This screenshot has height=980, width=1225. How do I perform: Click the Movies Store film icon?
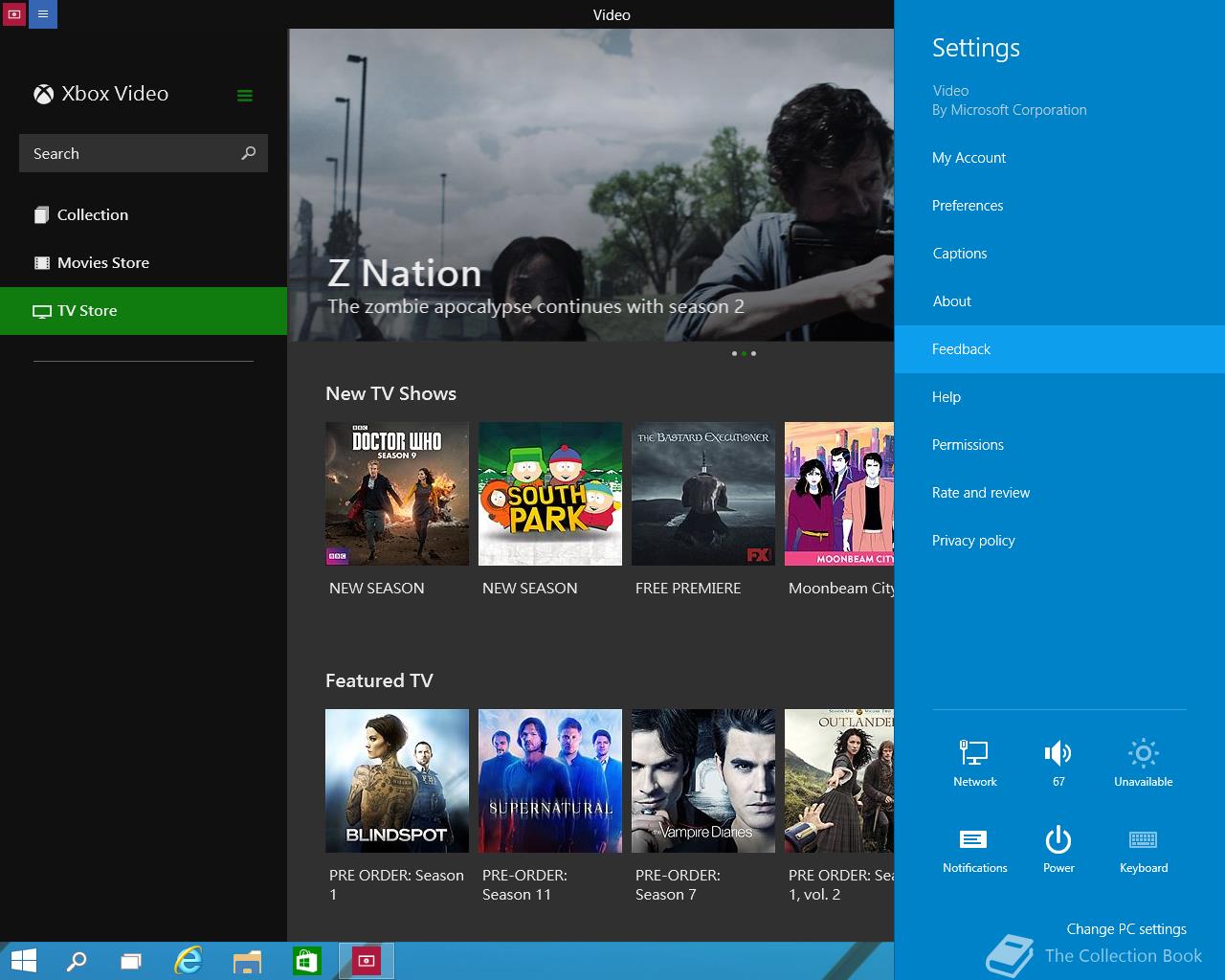(42, 263)
